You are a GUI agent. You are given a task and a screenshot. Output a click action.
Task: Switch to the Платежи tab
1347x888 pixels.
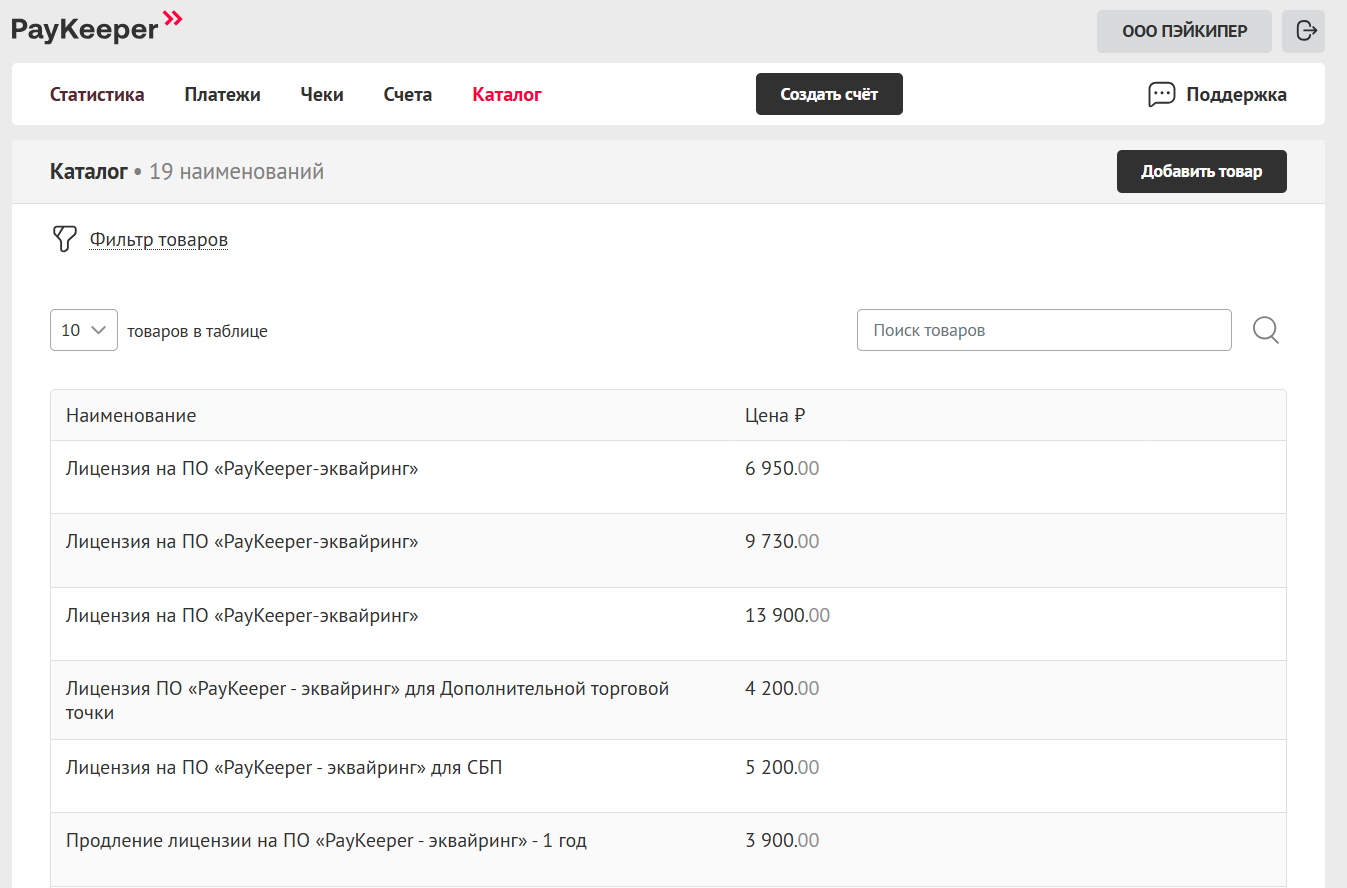click(222, 95)
